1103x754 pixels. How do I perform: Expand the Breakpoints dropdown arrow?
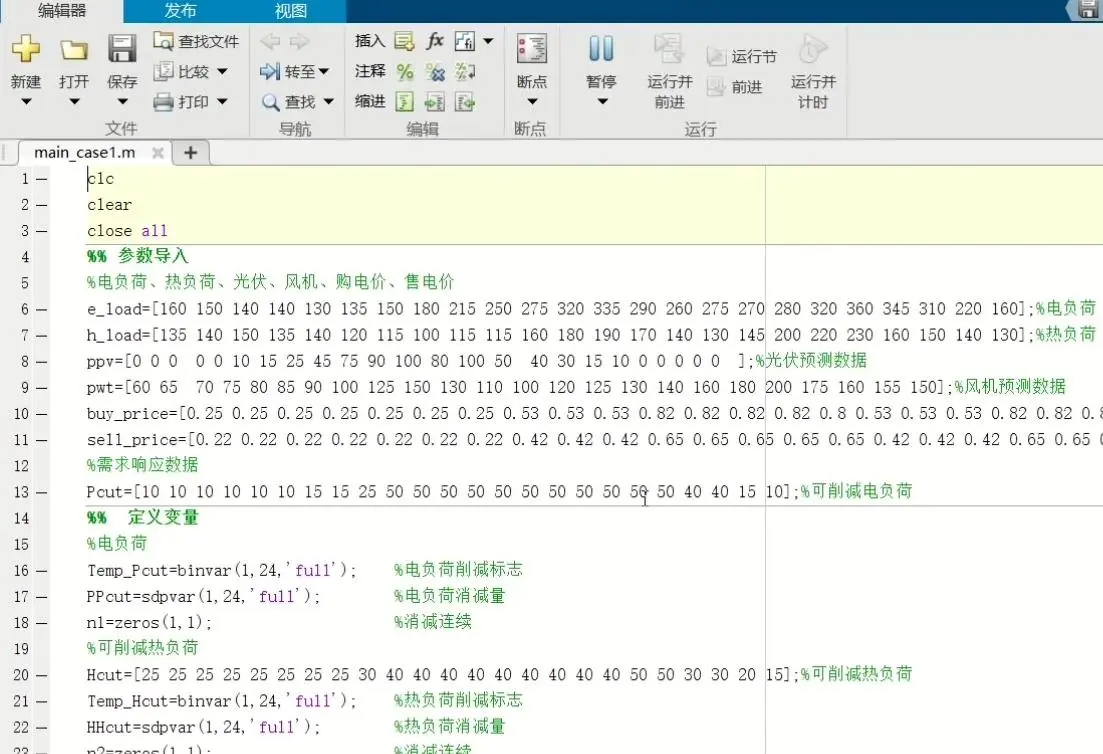[533, 102]
